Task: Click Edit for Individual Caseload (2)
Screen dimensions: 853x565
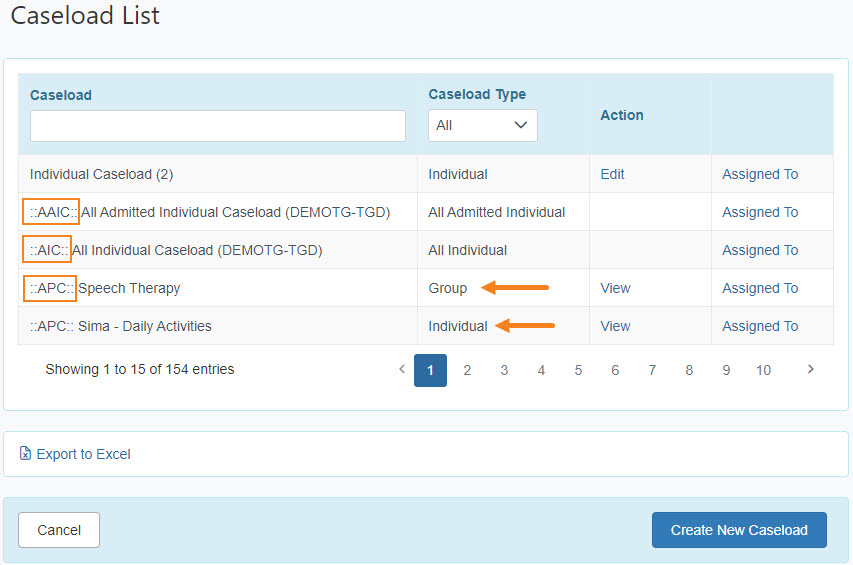Action: (612, 174)
